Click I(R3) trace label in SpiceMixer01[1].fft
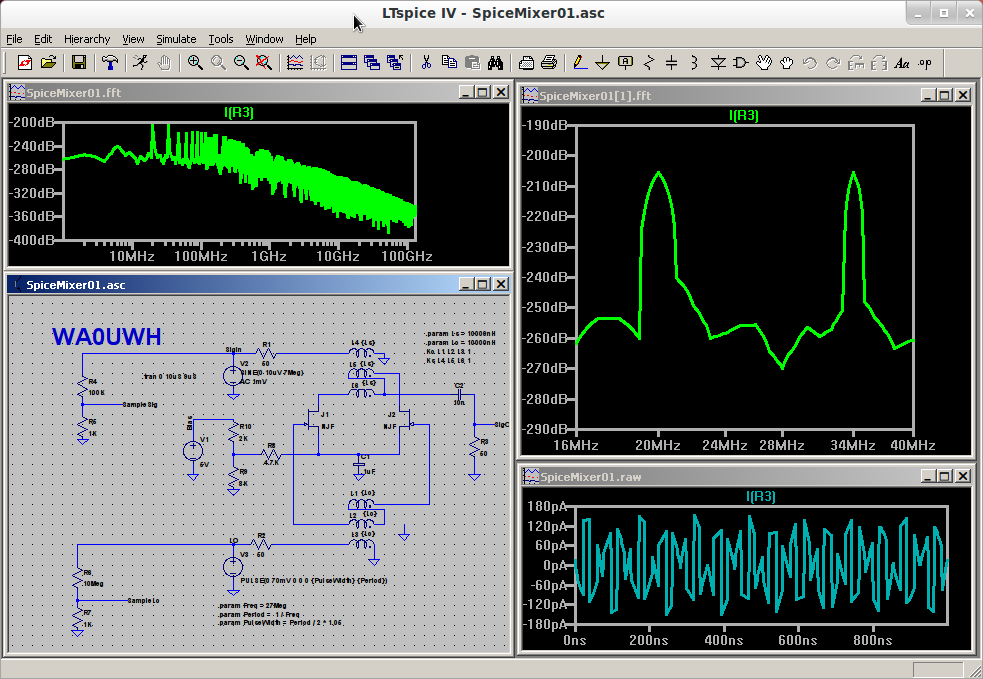Viewport: 983px width, 679px height. pyautogui.click(x=743, y=115)
